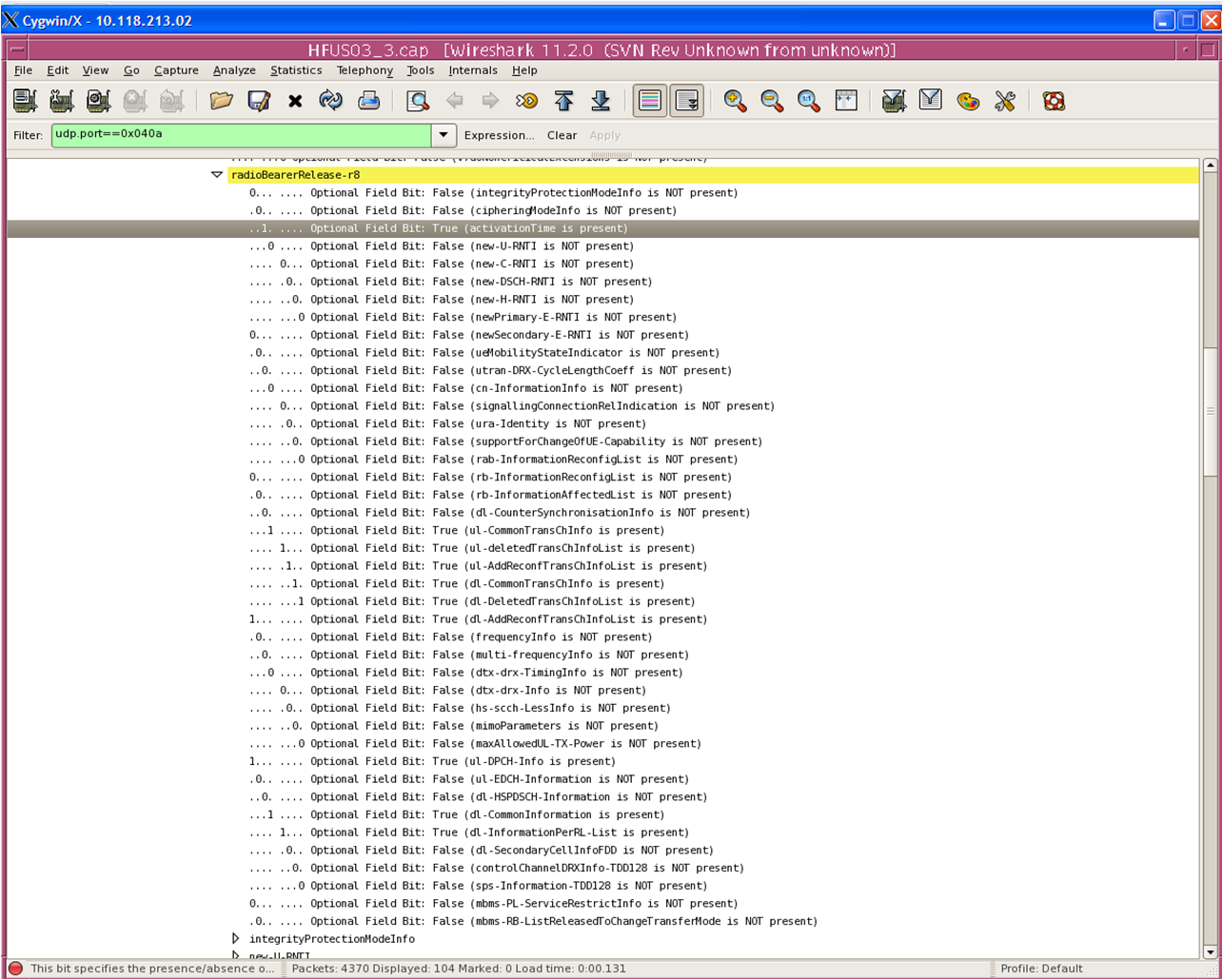
Task: Open the capture interfaces list icon
Action: click(26, 101)
